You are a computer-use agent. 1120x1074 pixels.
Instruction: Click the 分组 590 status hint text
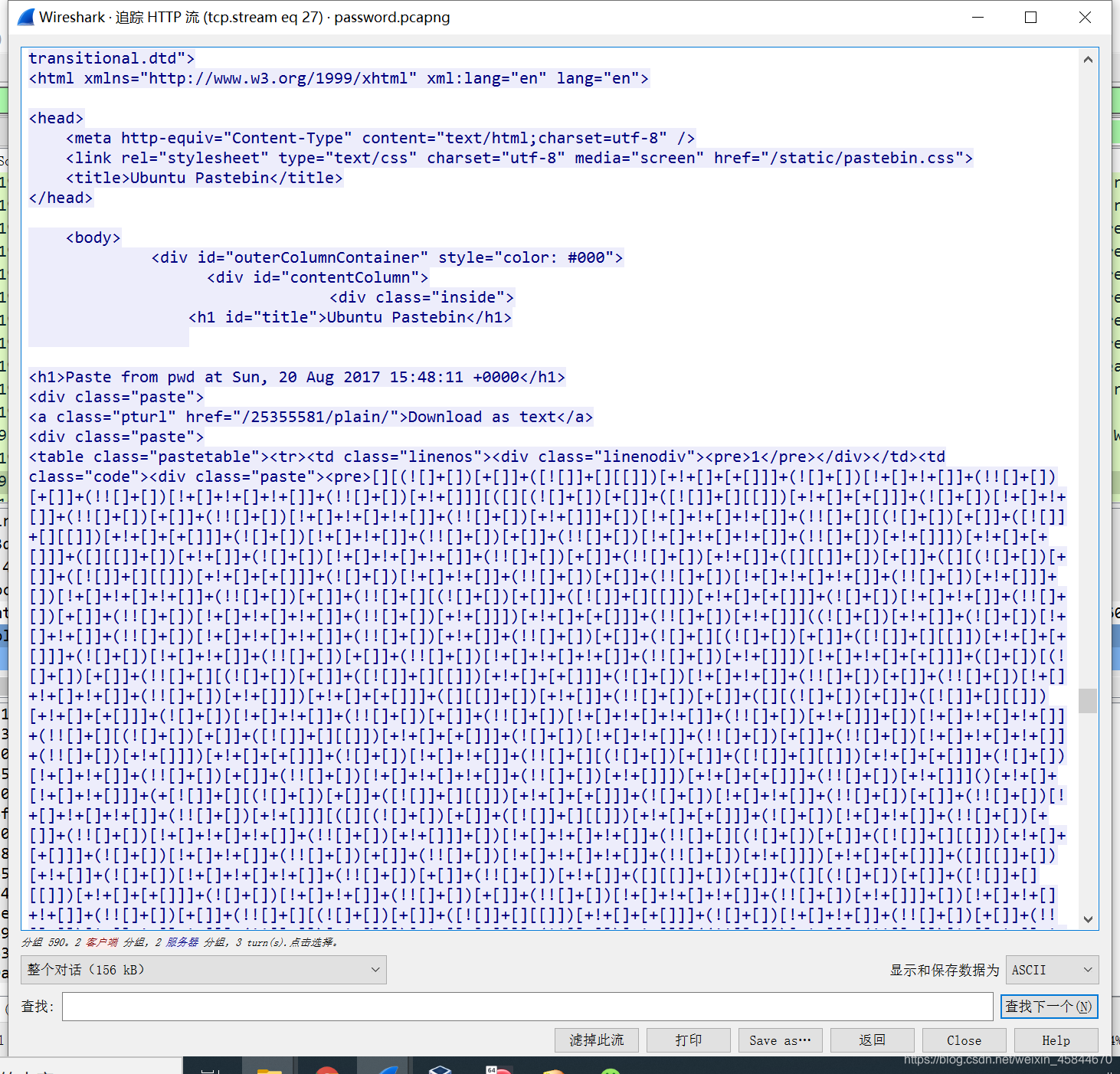[180, 942]
